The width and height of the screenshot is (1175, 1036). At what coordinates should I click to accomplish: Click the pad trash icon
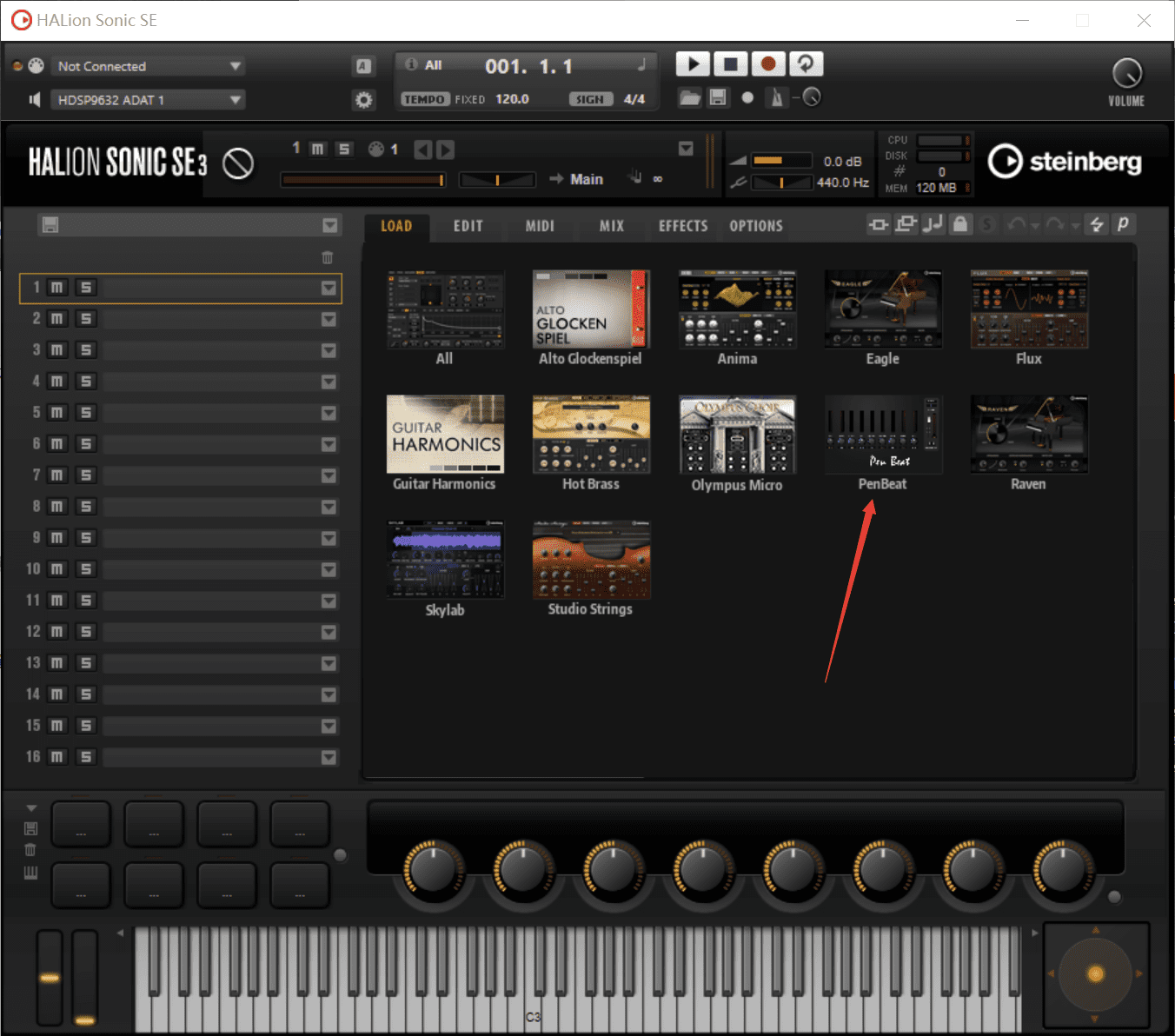[30, 850]
